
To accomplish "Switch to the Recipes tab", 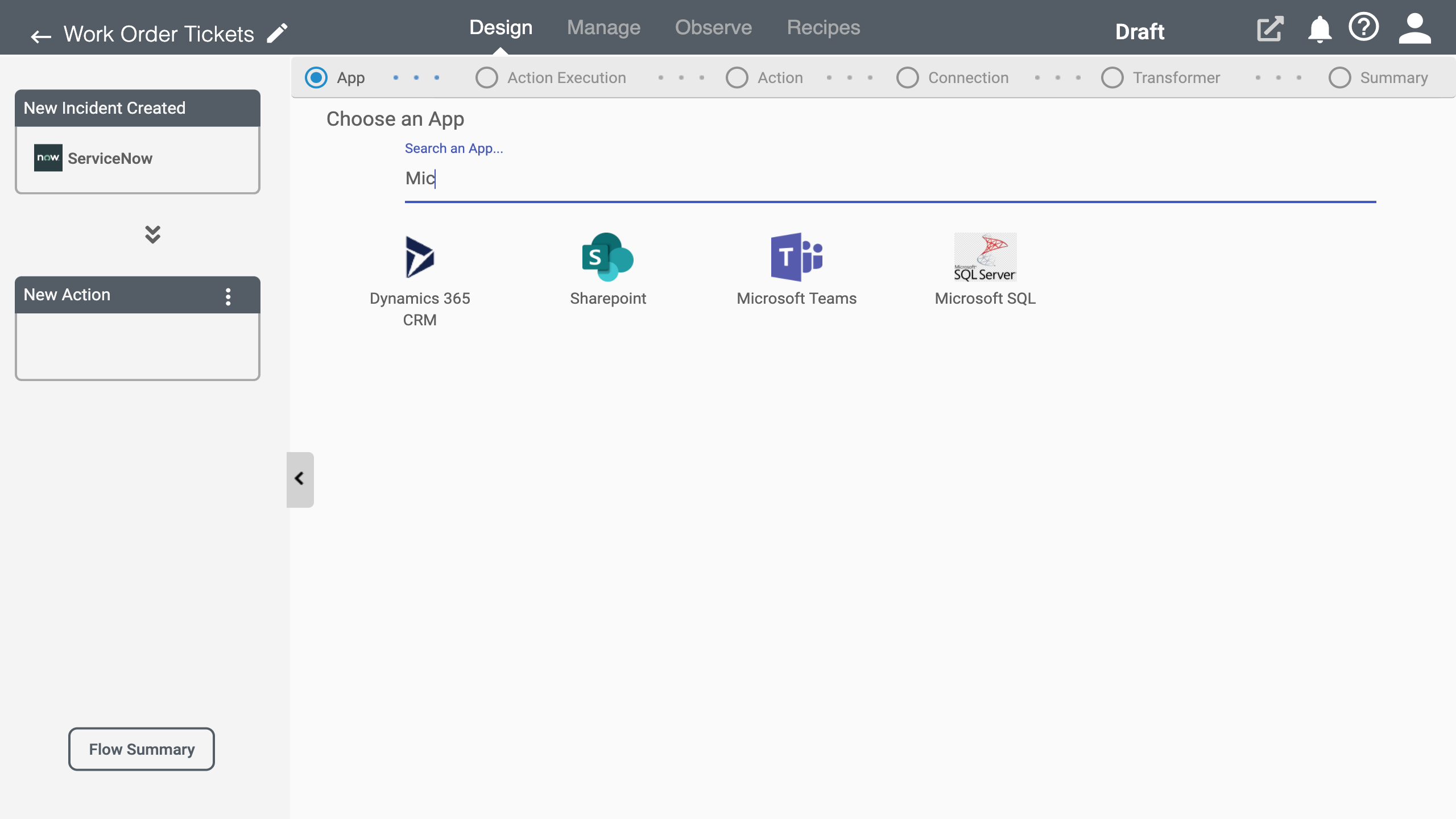I will click(x=823, y=27).
